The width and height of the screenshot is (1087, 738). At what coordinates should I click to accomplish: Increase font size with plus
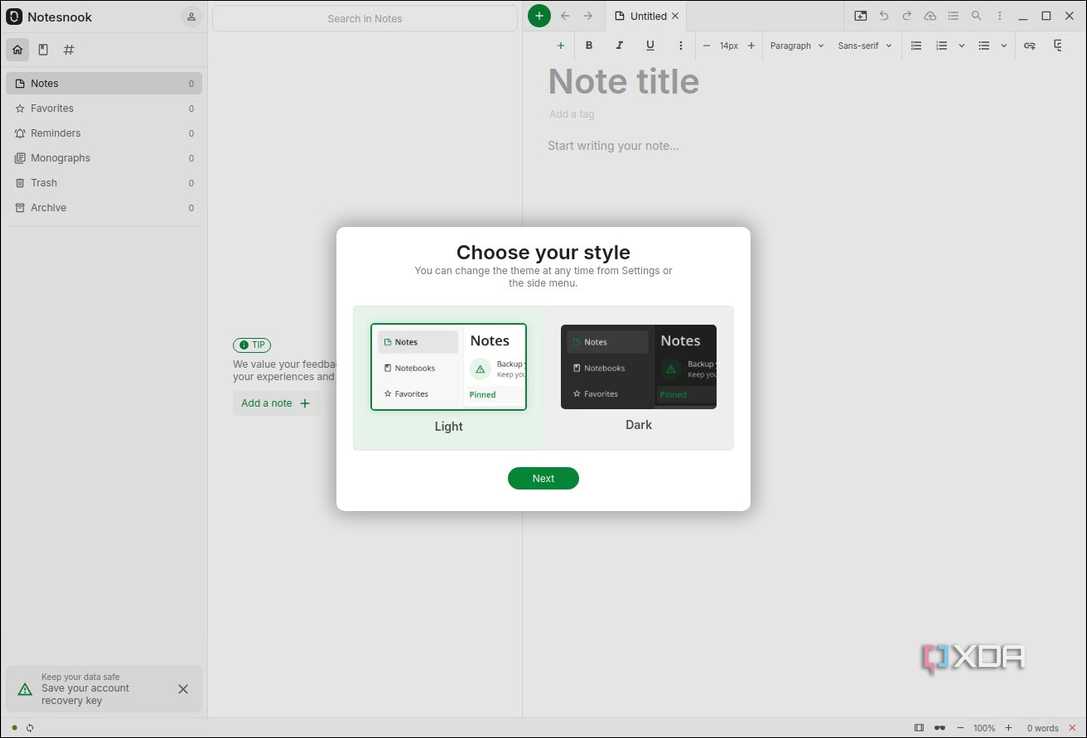(x=751, y=46)
